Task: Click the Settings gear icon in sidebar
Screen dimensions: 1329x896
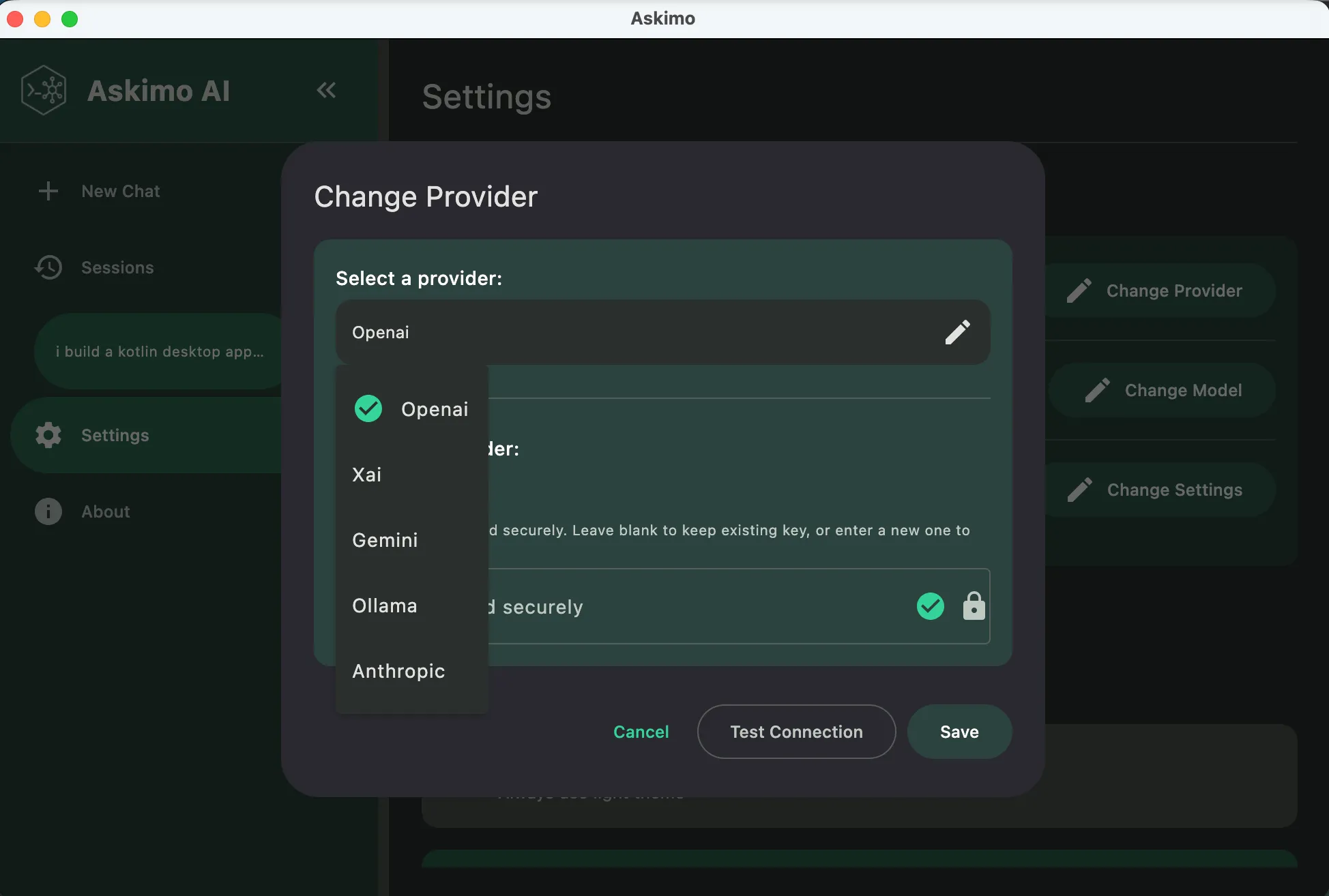Action: pos(48,435)
